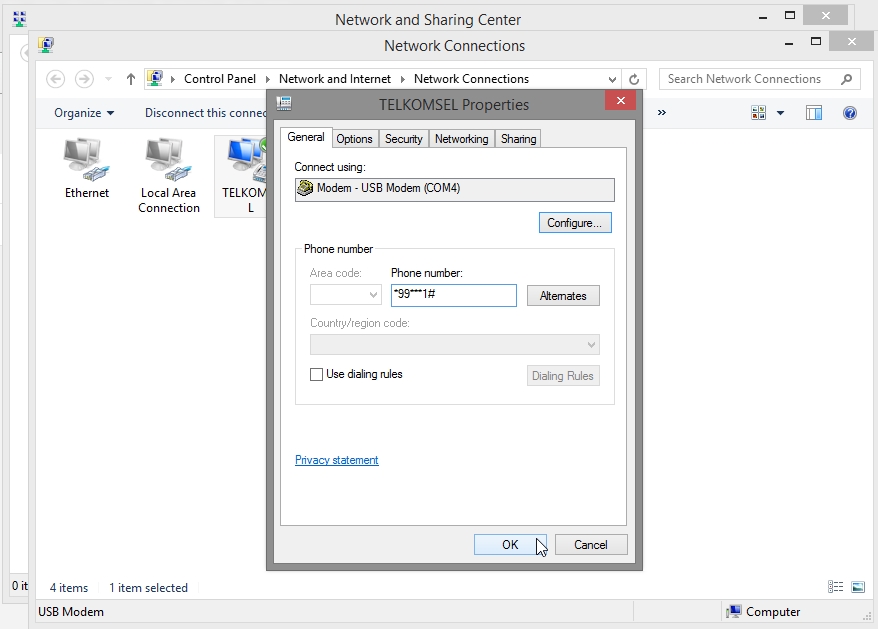Expand the Area code dropdown

(x=373, y=295)
